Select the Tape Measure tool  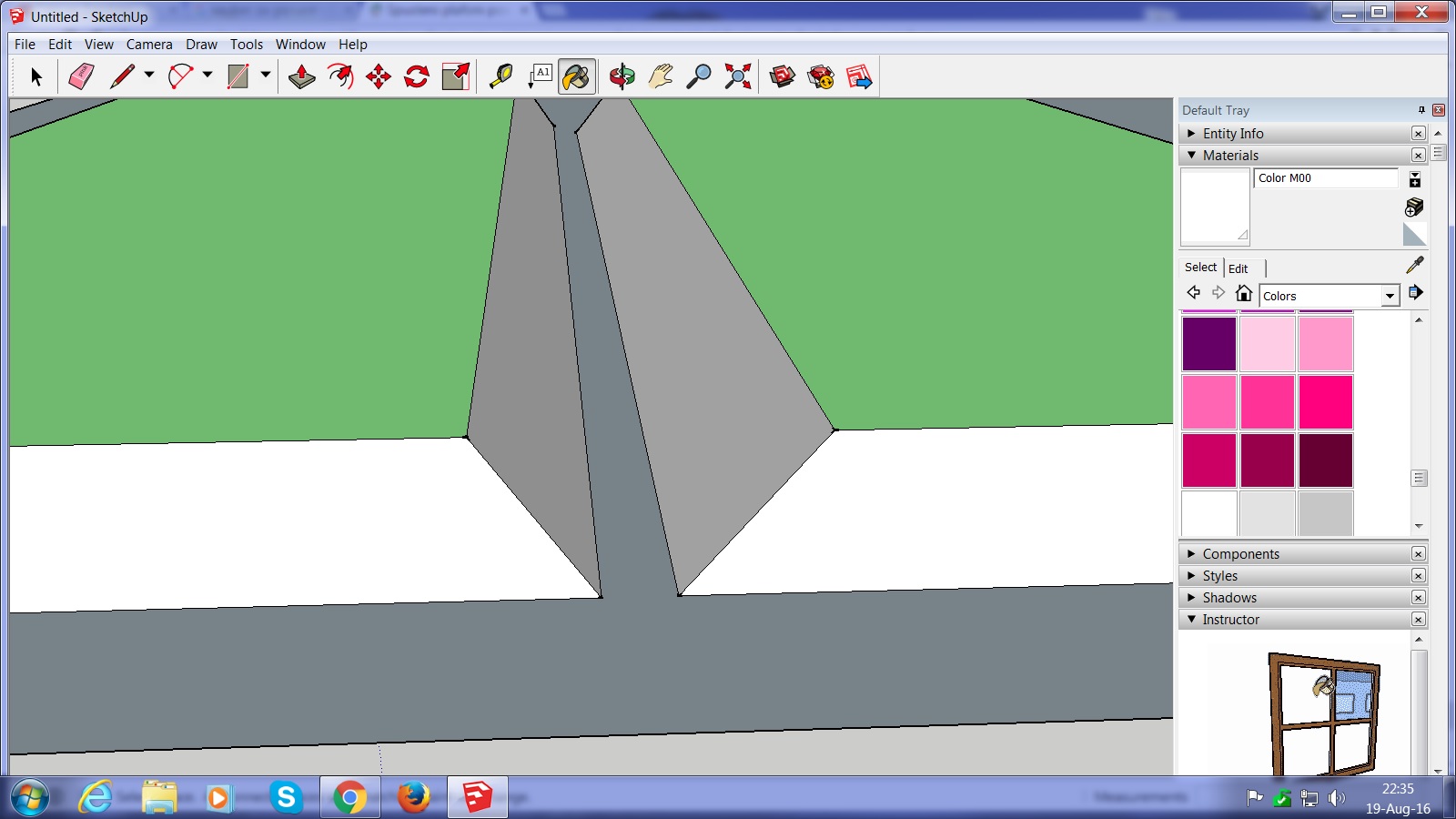tap(500, 76)
